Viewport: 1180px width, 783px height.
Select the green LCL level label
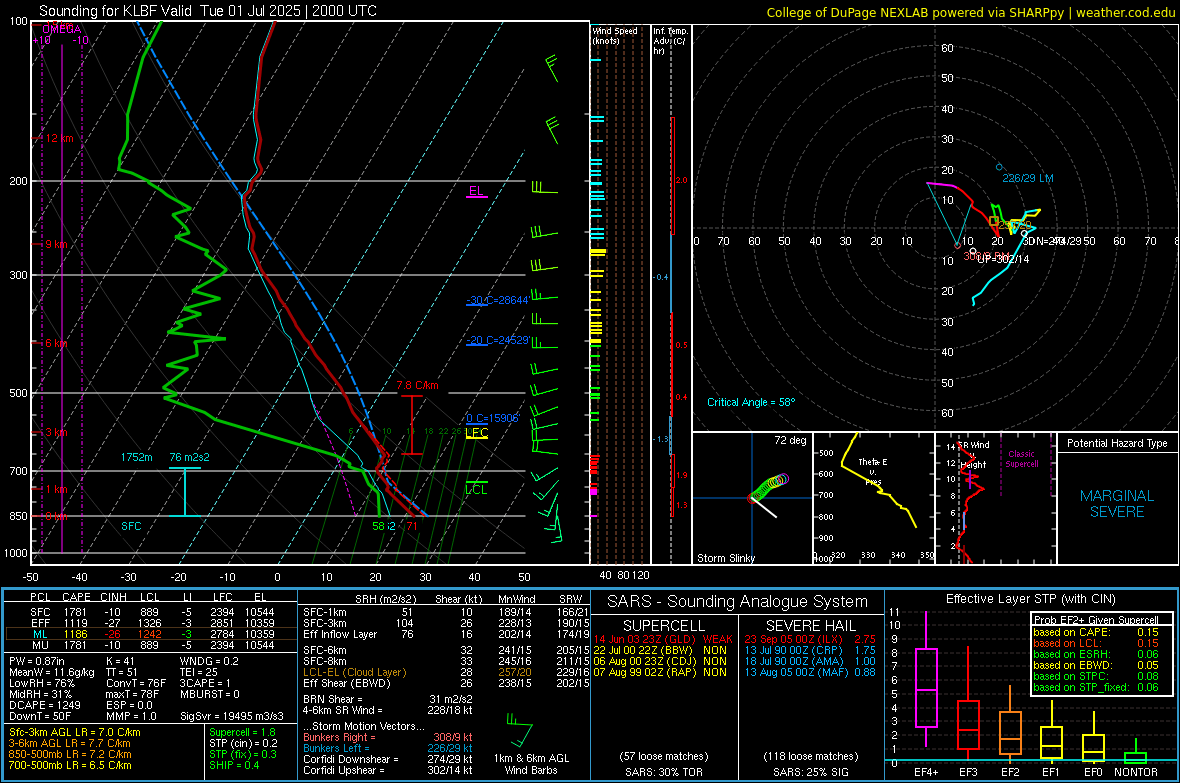tap(476, 489)
